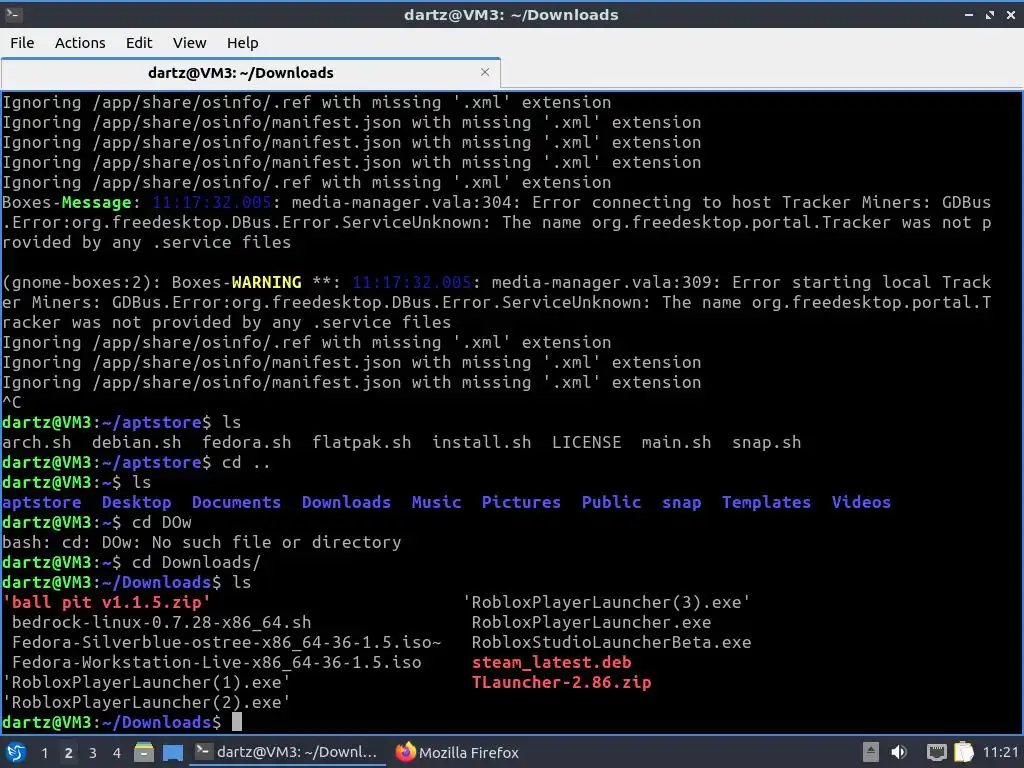Click the install.sh filename

pyautogui.click(x=481, y=441)
